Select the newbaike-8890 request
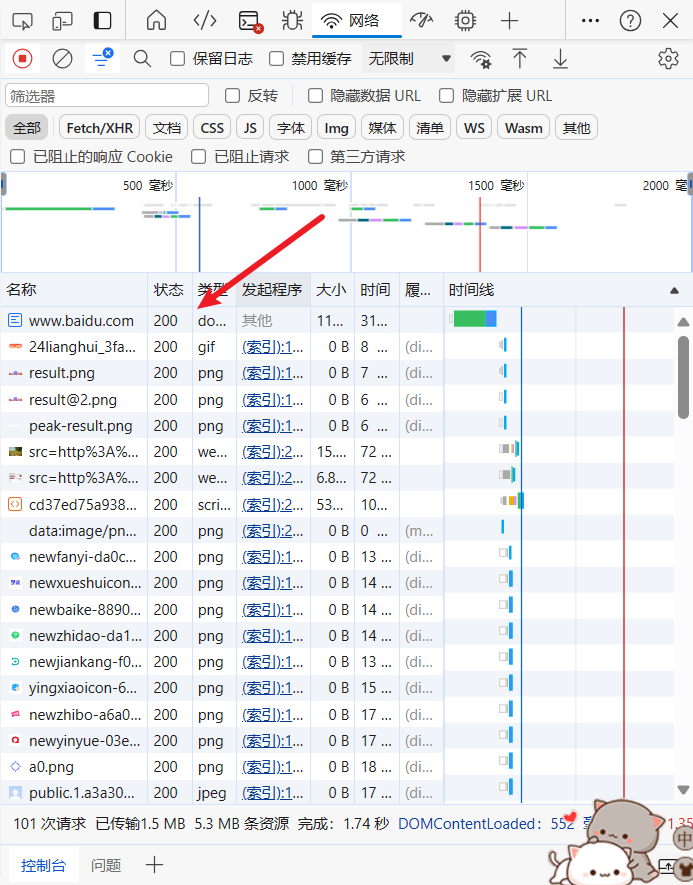Image resolution: width=693 pixels, height=885 pixels. coord(337,610)
